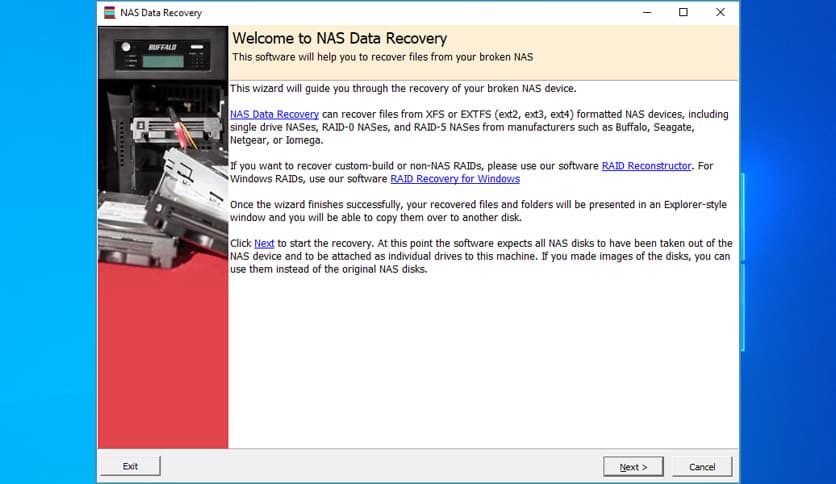Select the 'Welcome to NAS Data Recovery' heading

[x=340, y=38]
